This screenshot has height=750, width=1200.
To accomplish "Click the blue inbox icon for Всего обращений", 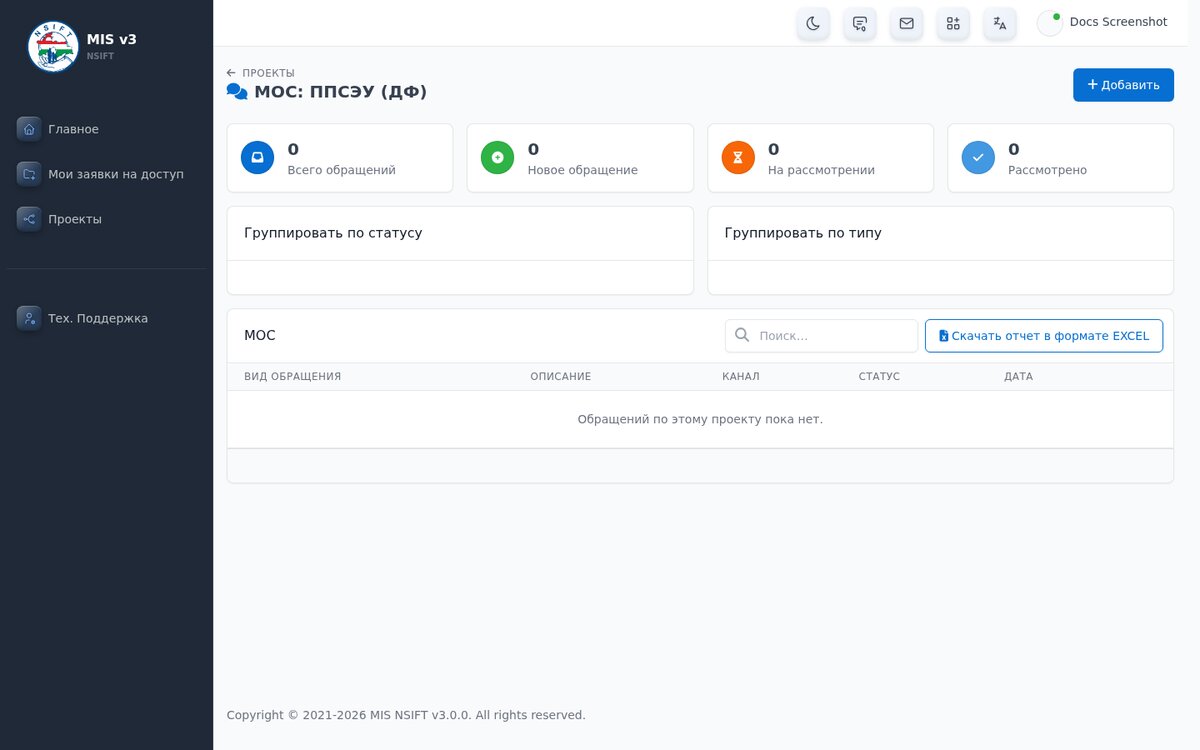I will point(257,158).
